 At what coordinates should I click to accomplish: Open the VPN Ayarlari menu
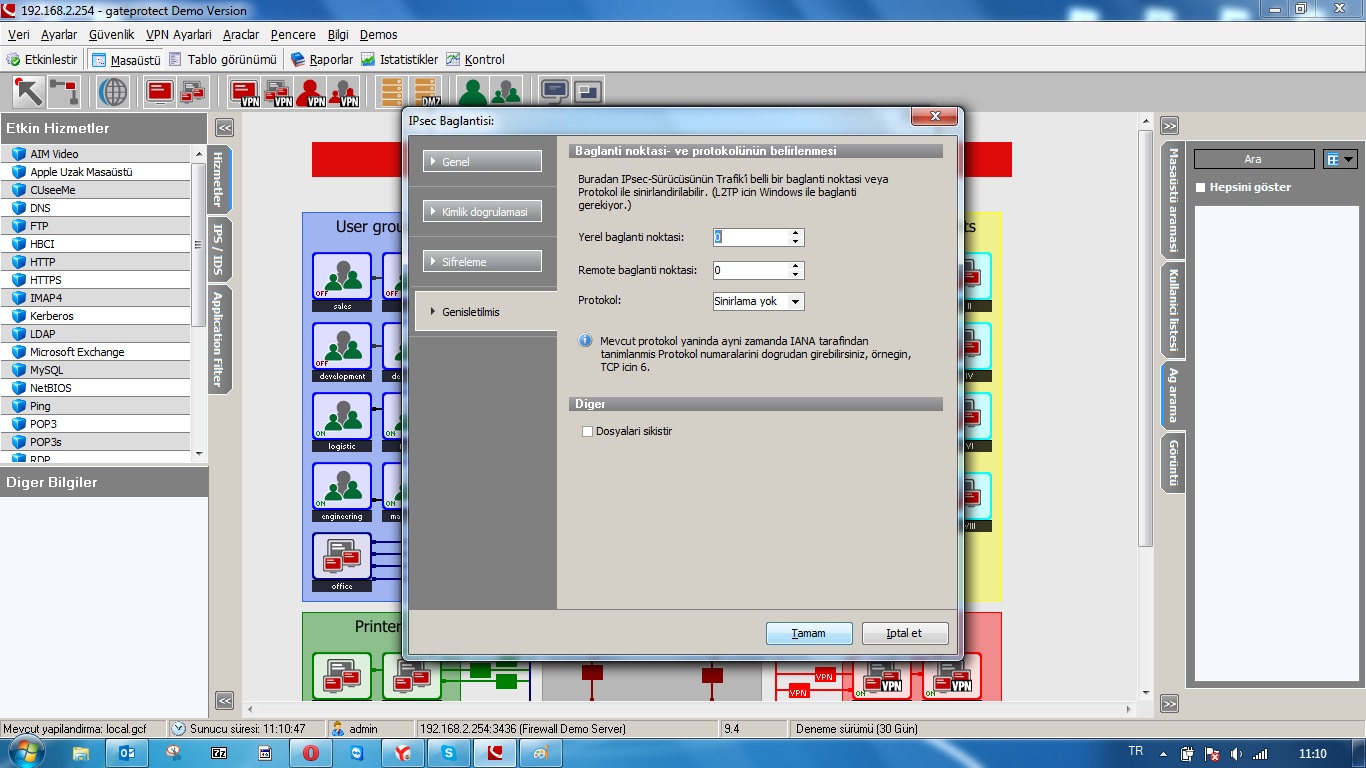click(x=178, y=35)
